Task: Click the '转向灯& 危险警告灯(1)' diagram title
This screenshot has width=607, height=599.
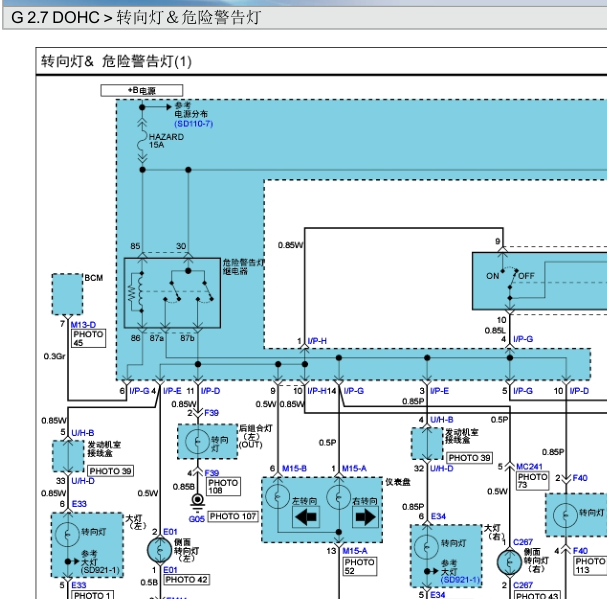Action: pyautogui.click(x=116, y=62)
